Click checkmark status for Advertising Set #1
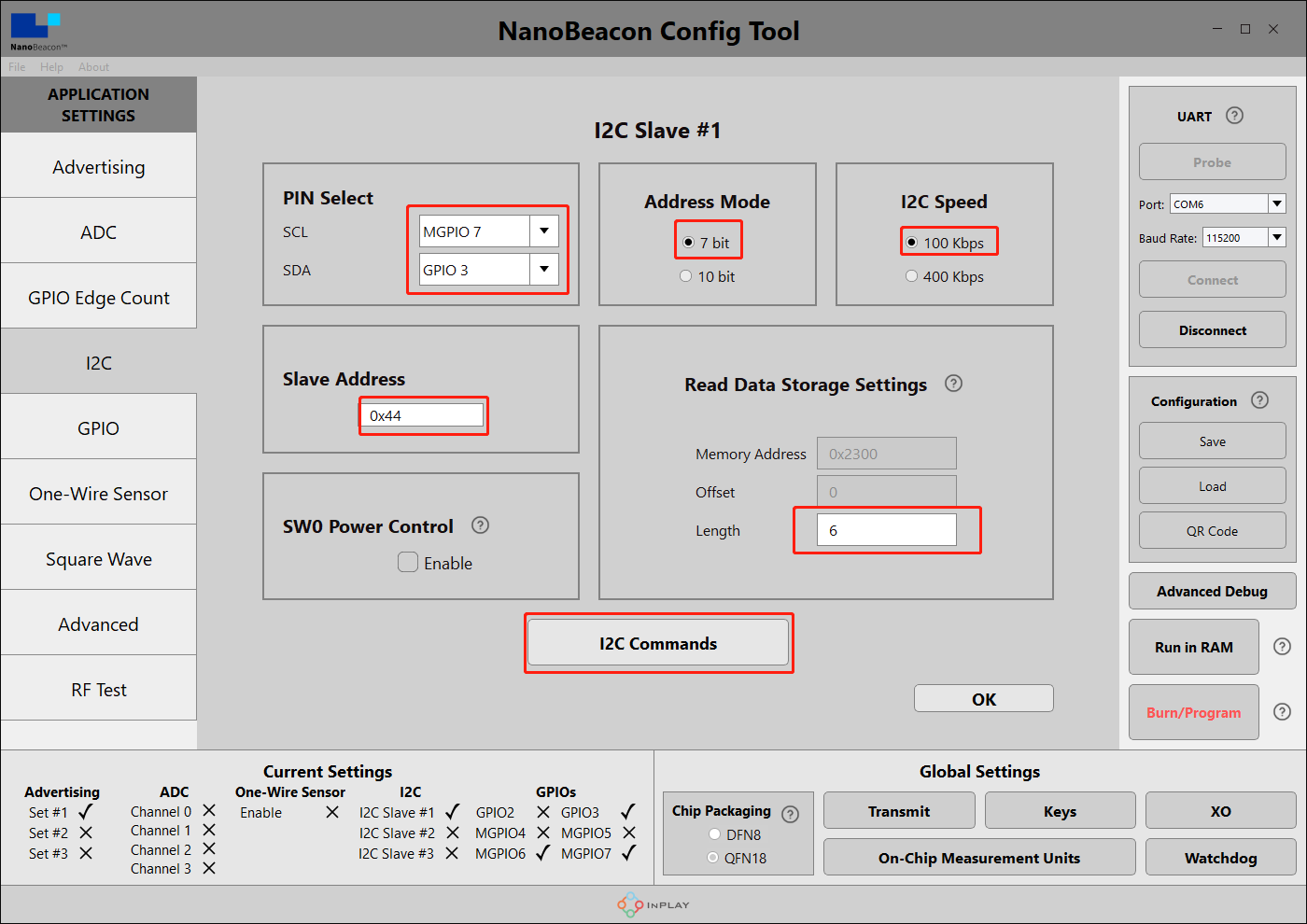This screenshot has width=1307, height=924. (86, 812)
